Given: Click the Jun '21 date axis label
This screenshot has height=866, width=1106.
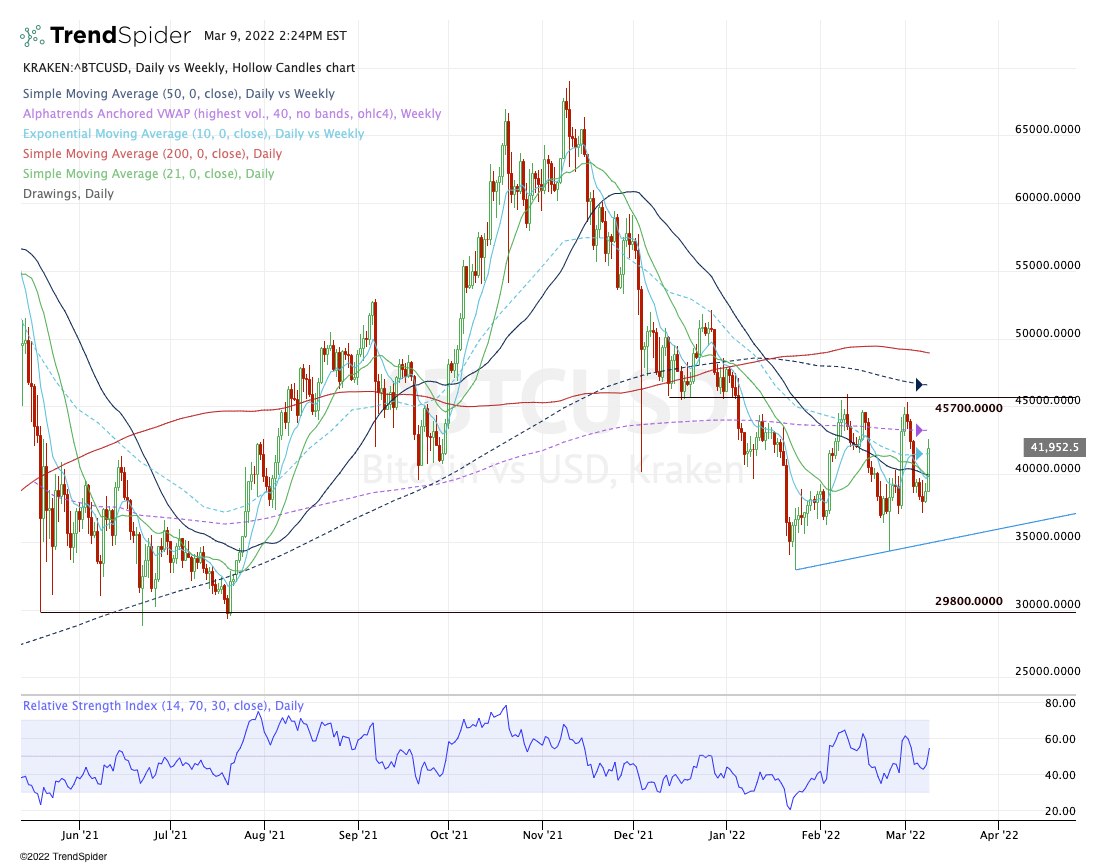Looking at the screenshot, I should click(x=80, y=836).
